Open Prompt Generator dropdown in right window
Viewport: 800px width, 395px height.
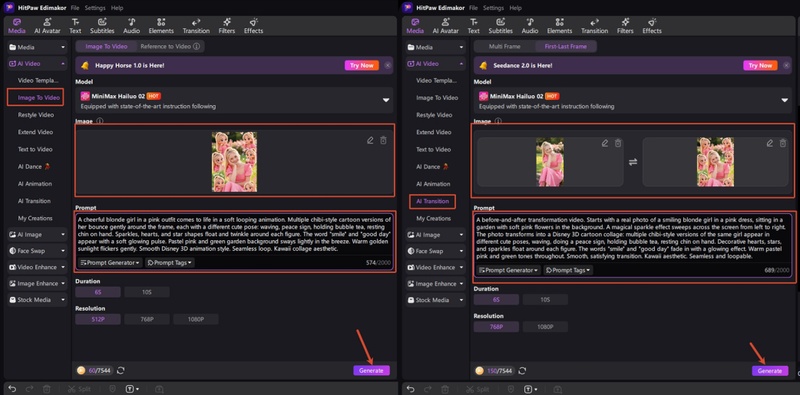point(509,270)
